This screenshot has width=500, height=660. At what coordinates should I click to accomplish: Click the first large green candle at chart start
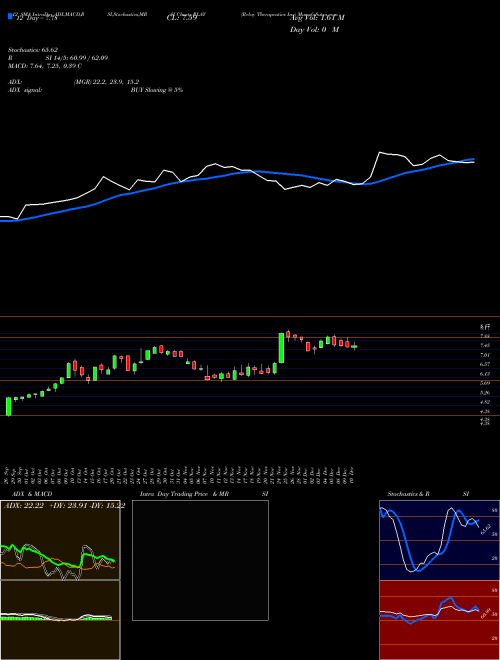tap(8, 406)
